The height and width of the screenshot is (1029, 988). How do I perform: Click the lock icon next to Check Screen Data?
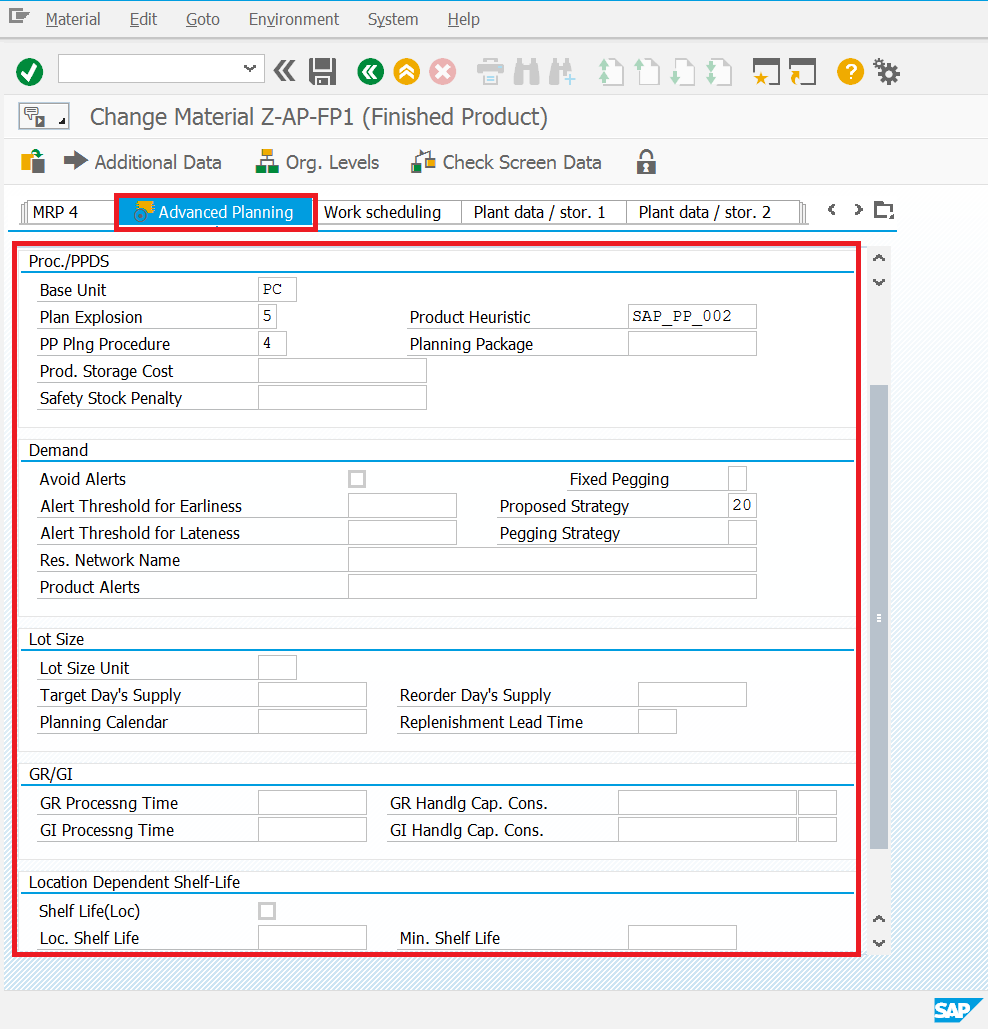tap(645, 161)
